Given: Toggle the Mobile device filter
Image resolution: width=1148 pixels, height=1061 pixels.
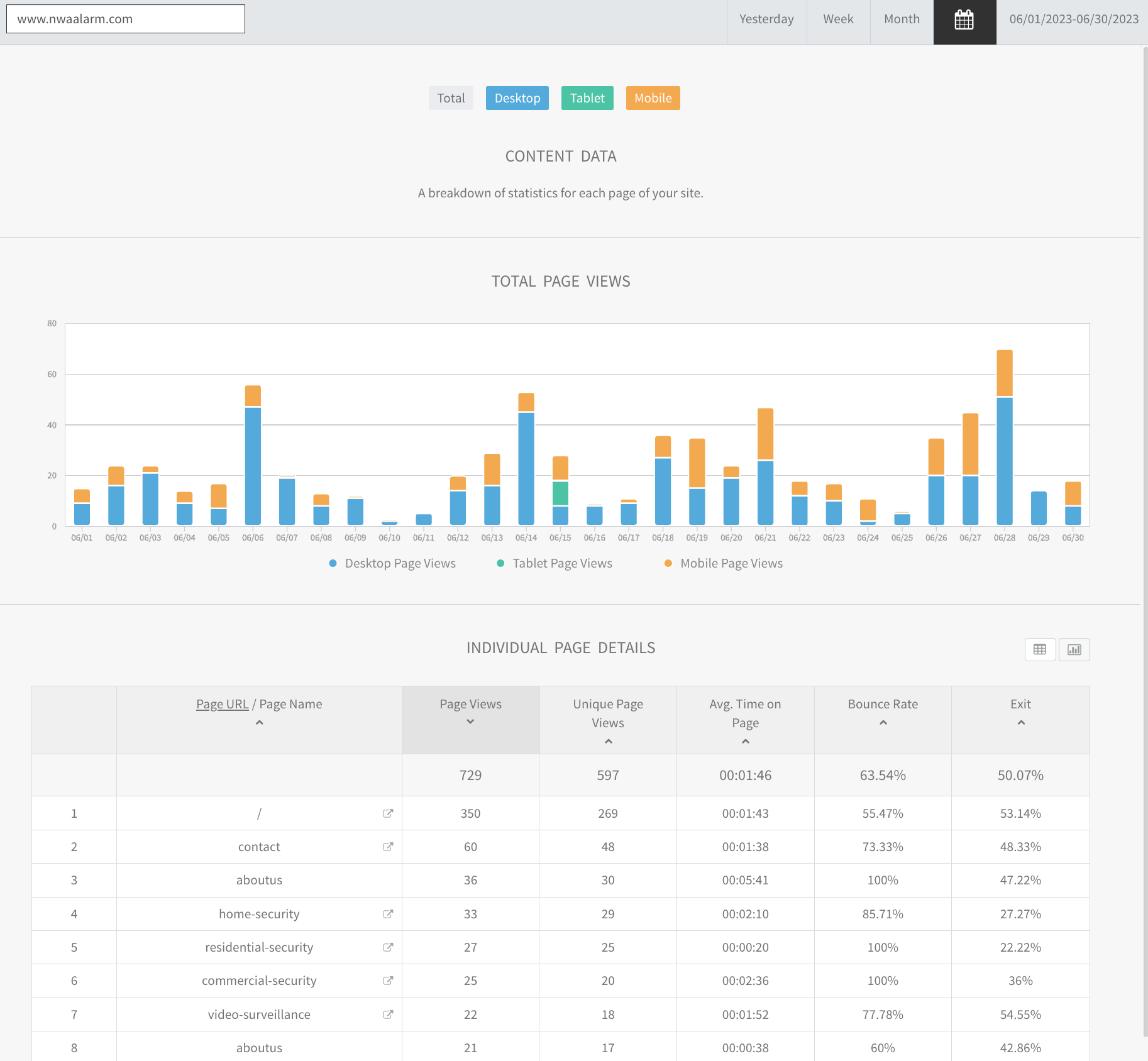Looking at the screenshot, I should [x=653, y=98].
